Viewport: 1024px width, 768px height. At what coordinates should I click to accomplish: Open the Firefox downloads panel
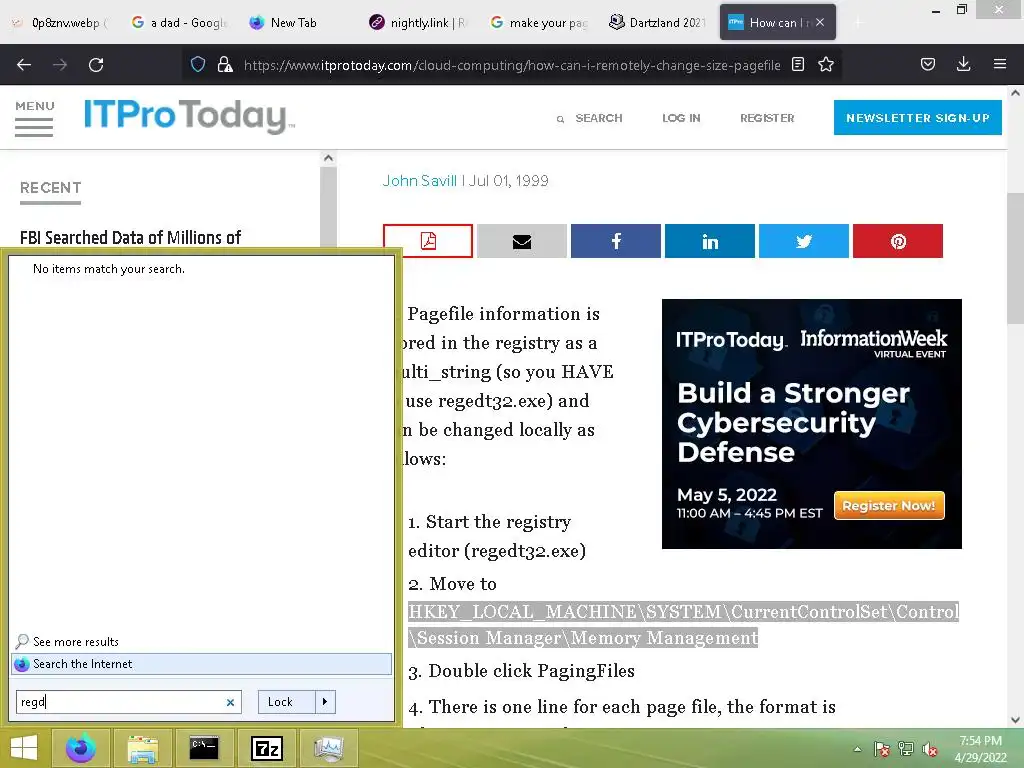tap(963, 64)
